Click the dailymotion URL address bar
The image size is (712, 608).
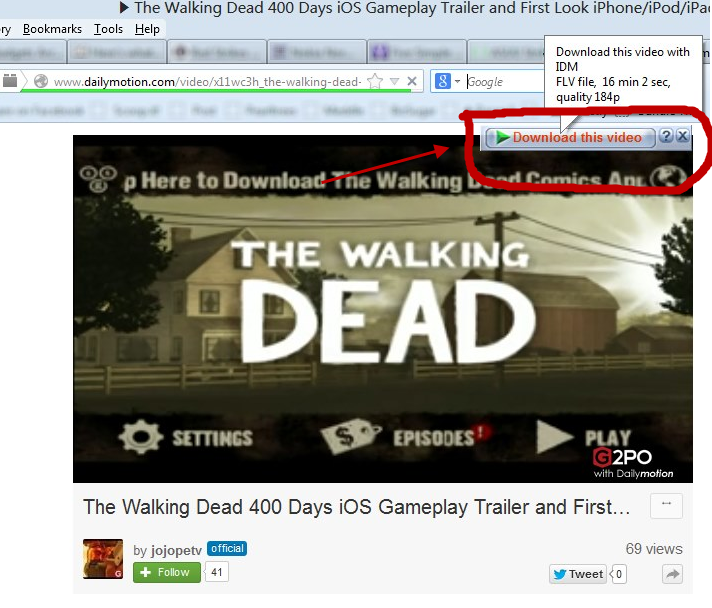pyautogui.click(x=207, y=82)
